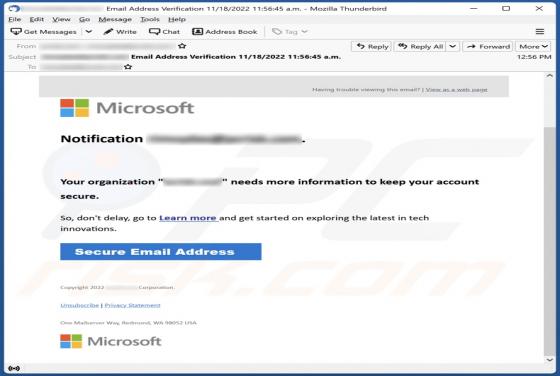Open the Help menu
The image size is (560, 376).
click(x=177, y=19)
